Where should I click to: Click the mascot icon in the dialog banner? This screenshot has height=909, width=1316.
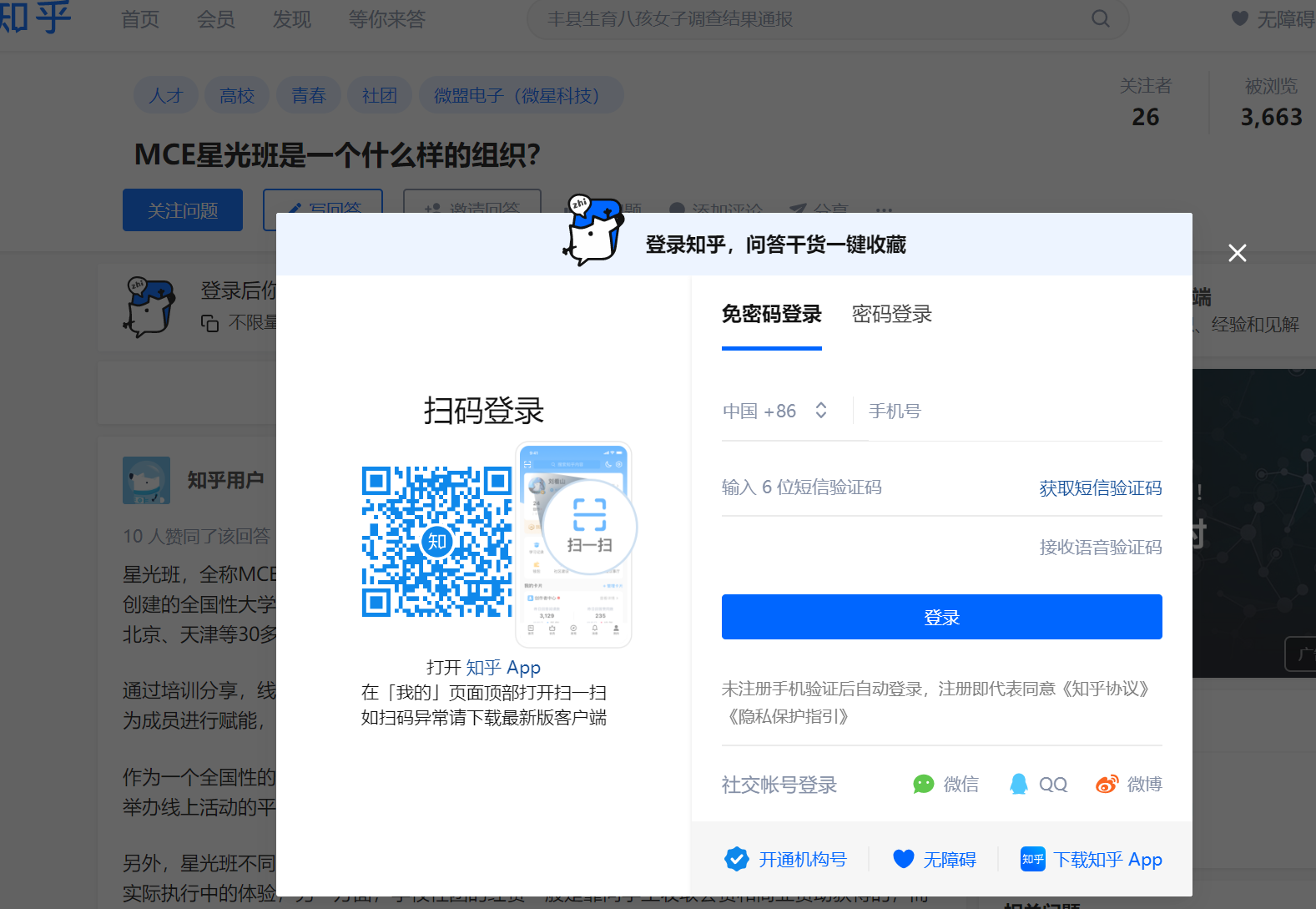coord(593,230)
